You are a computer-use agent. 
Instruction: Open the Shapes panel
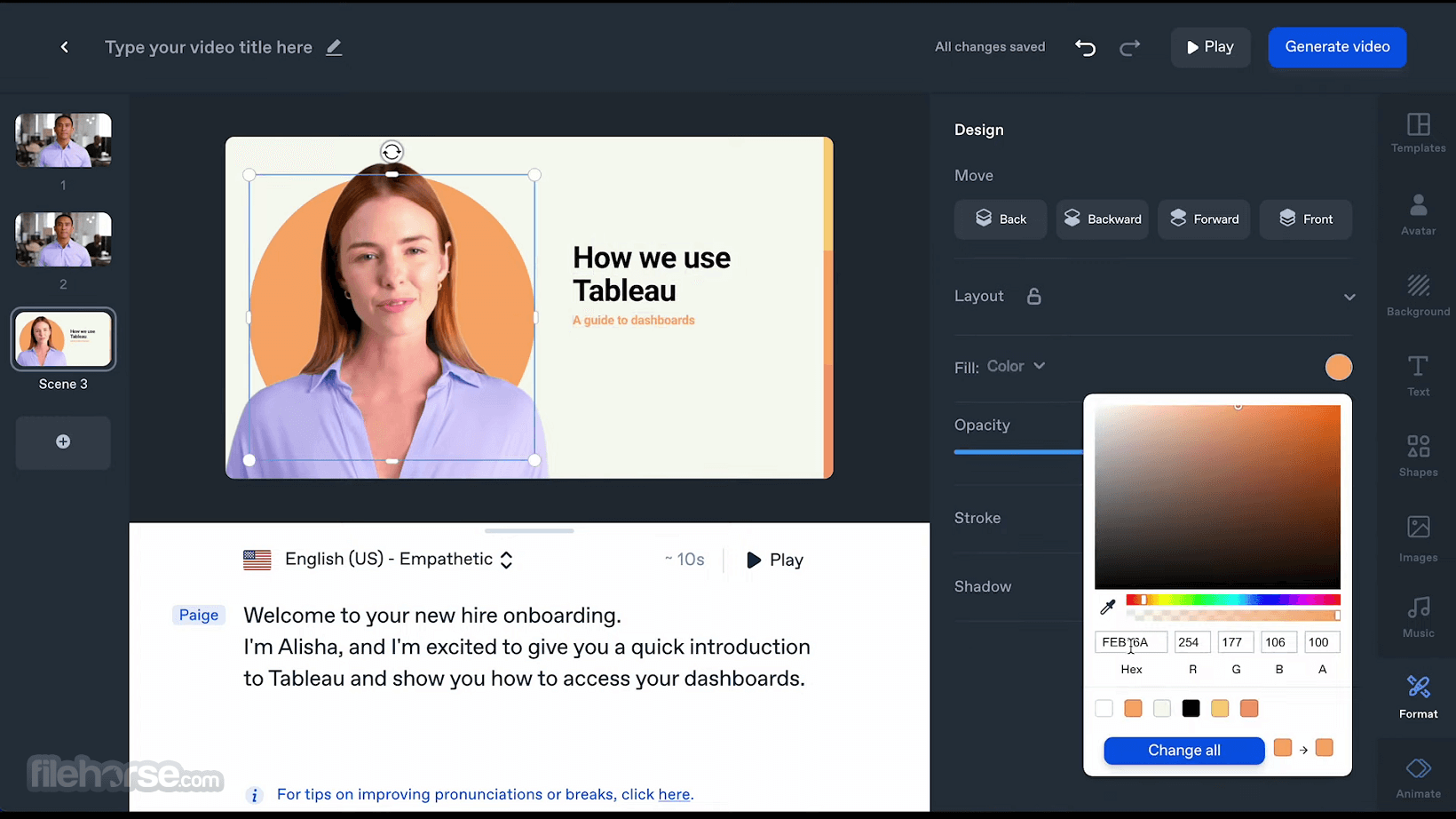click(1418, 455)
